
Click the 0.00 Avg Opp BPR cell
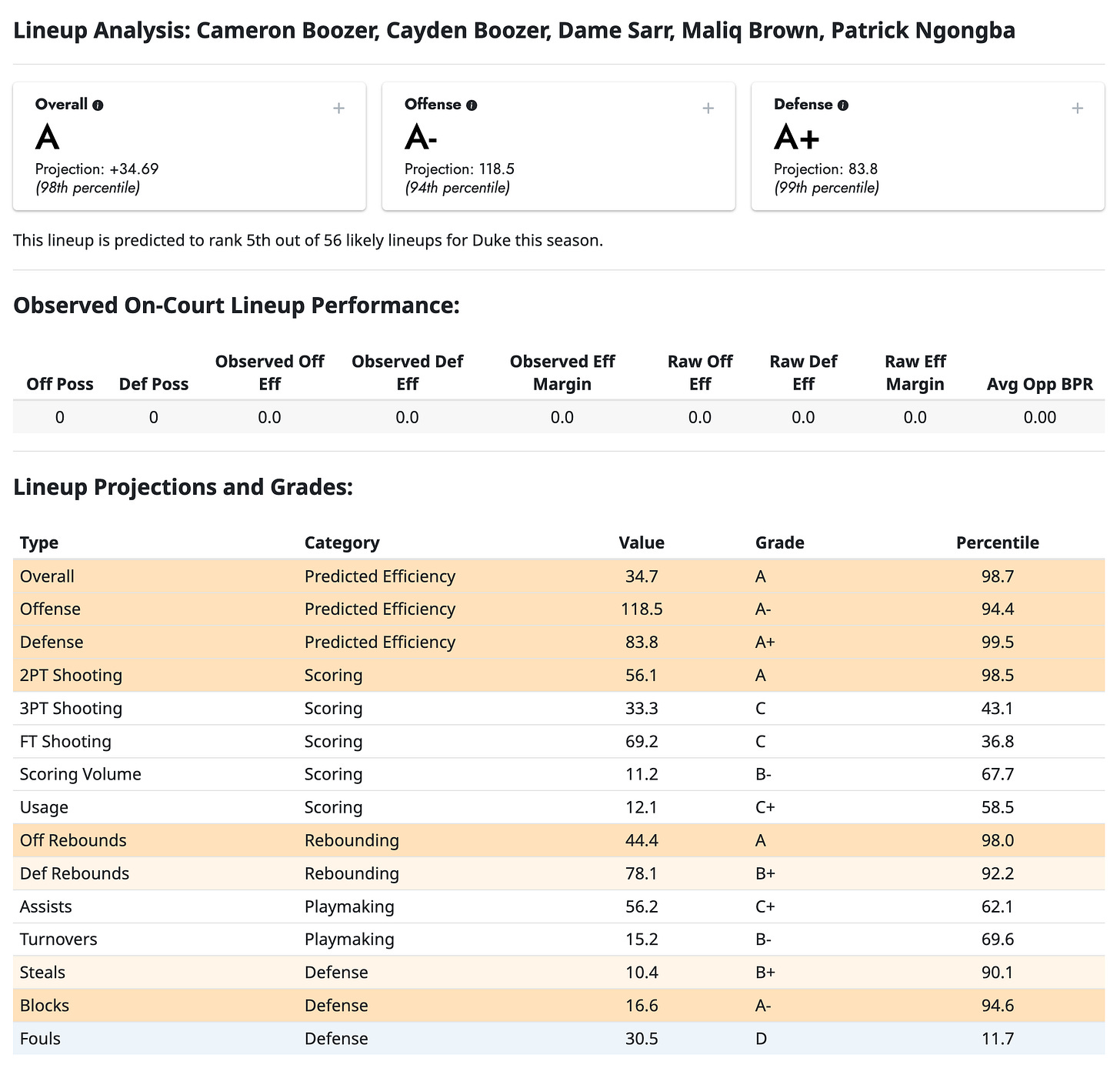click(x=1040, y=417)
